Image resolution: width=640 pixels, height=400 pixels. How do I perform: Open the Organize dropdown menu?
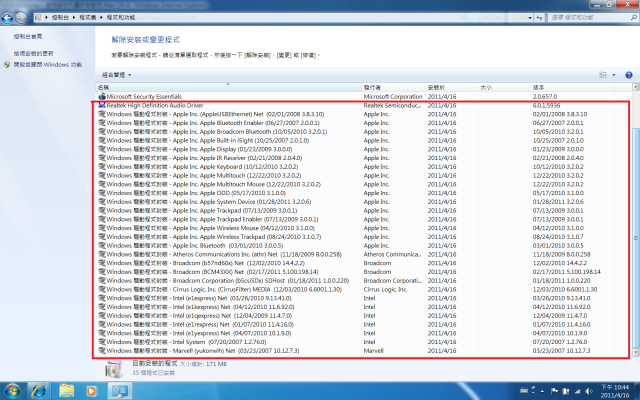pos(116,75)
